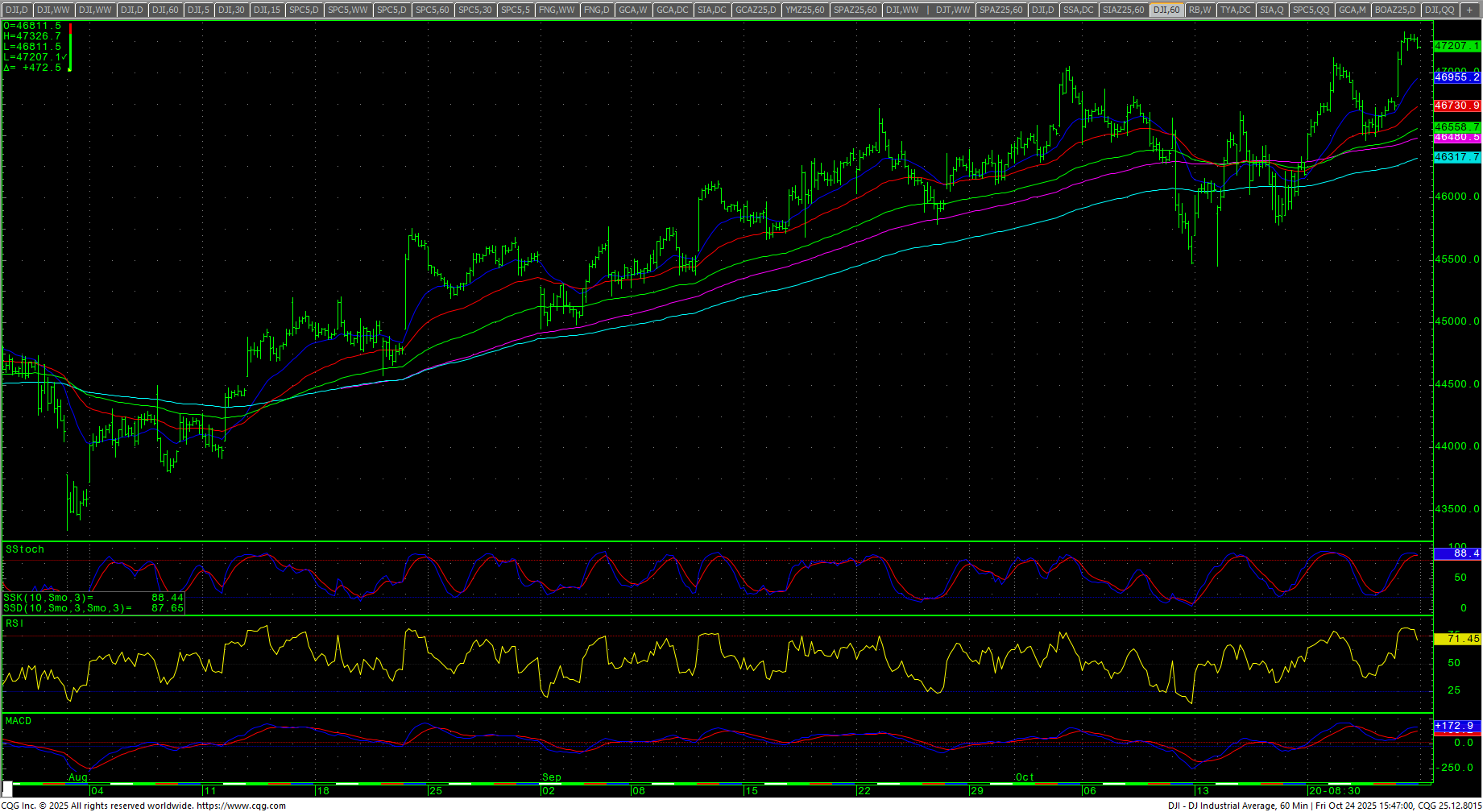The height and width of the screenshot is (812, 1483).
Task: Switch to the SPC5,60 tab
Action: coord(433,10)
